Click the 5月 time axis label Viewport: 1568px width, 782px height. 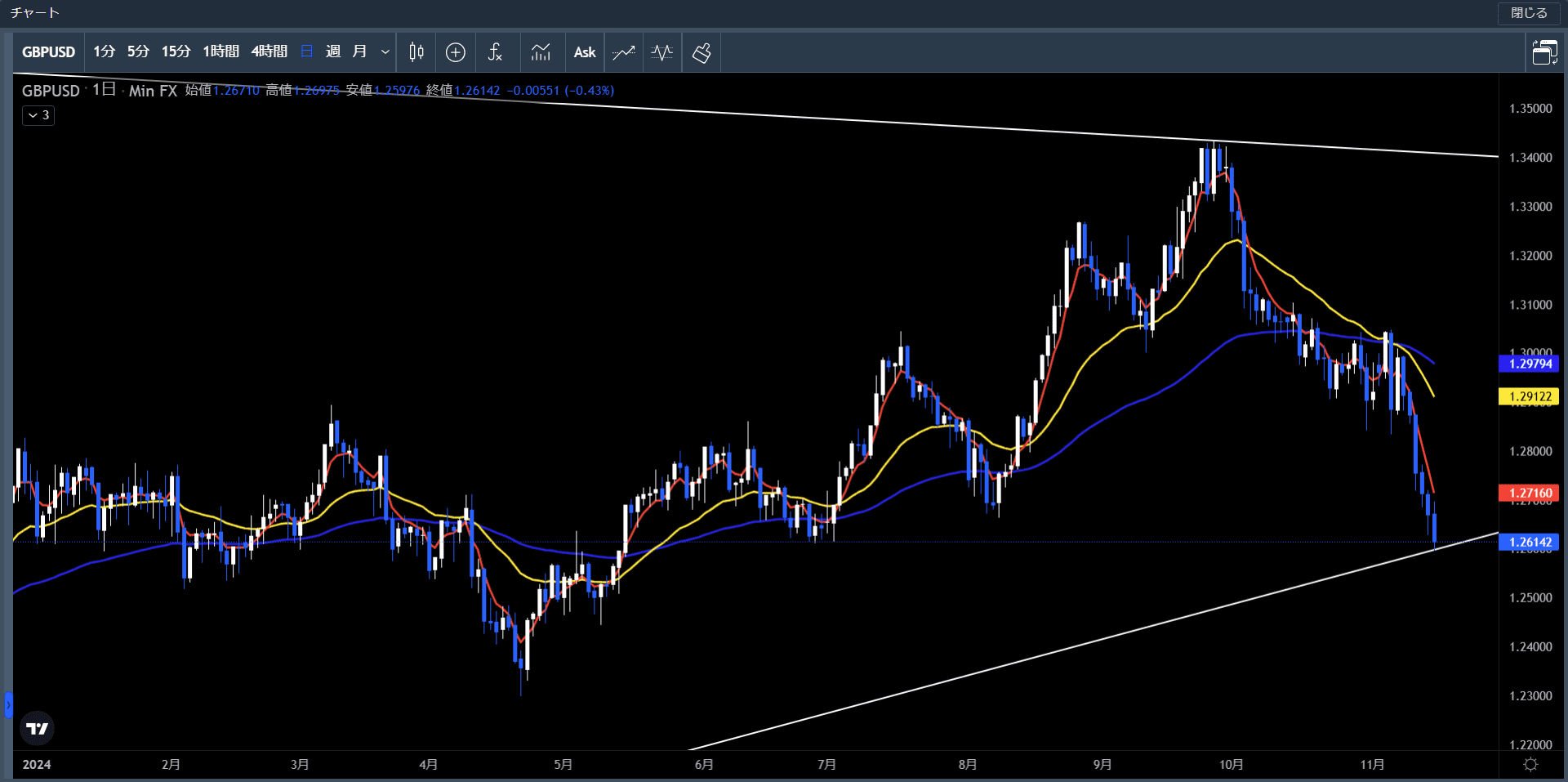tap(563, 765)
